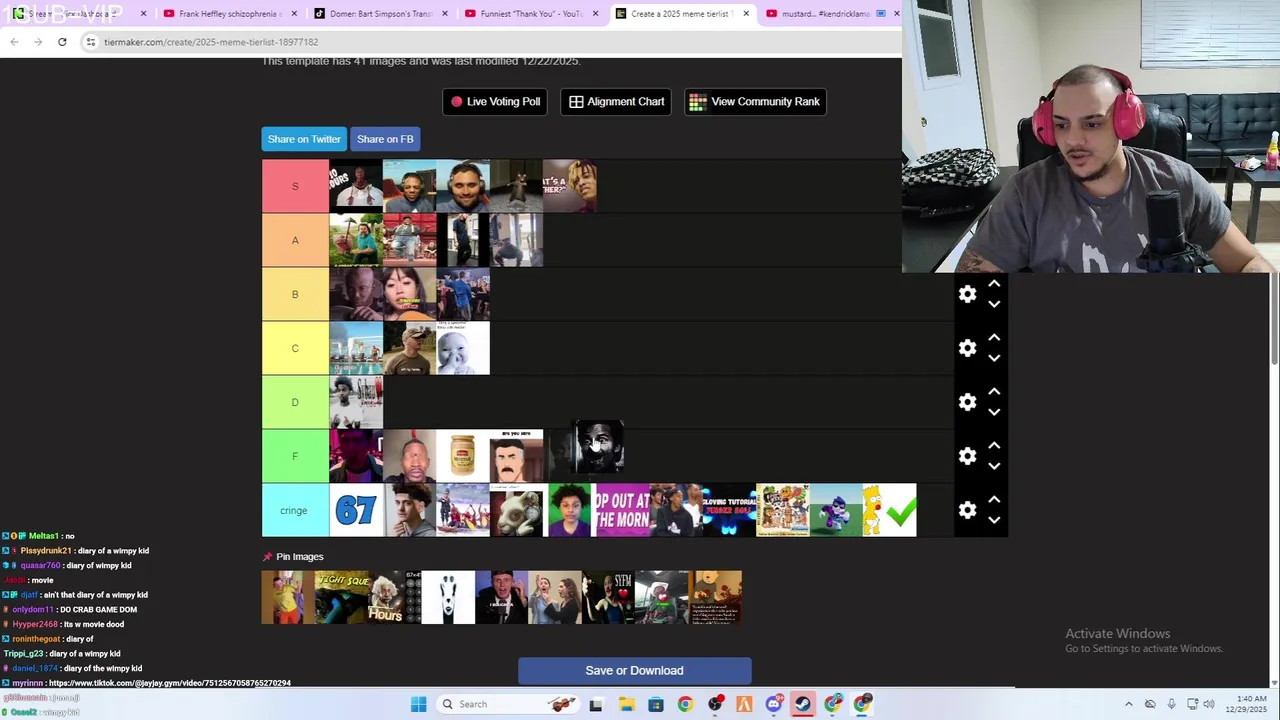Open Task View from the taskbar
1280x720 pixels.
click(x=596, y=704)
